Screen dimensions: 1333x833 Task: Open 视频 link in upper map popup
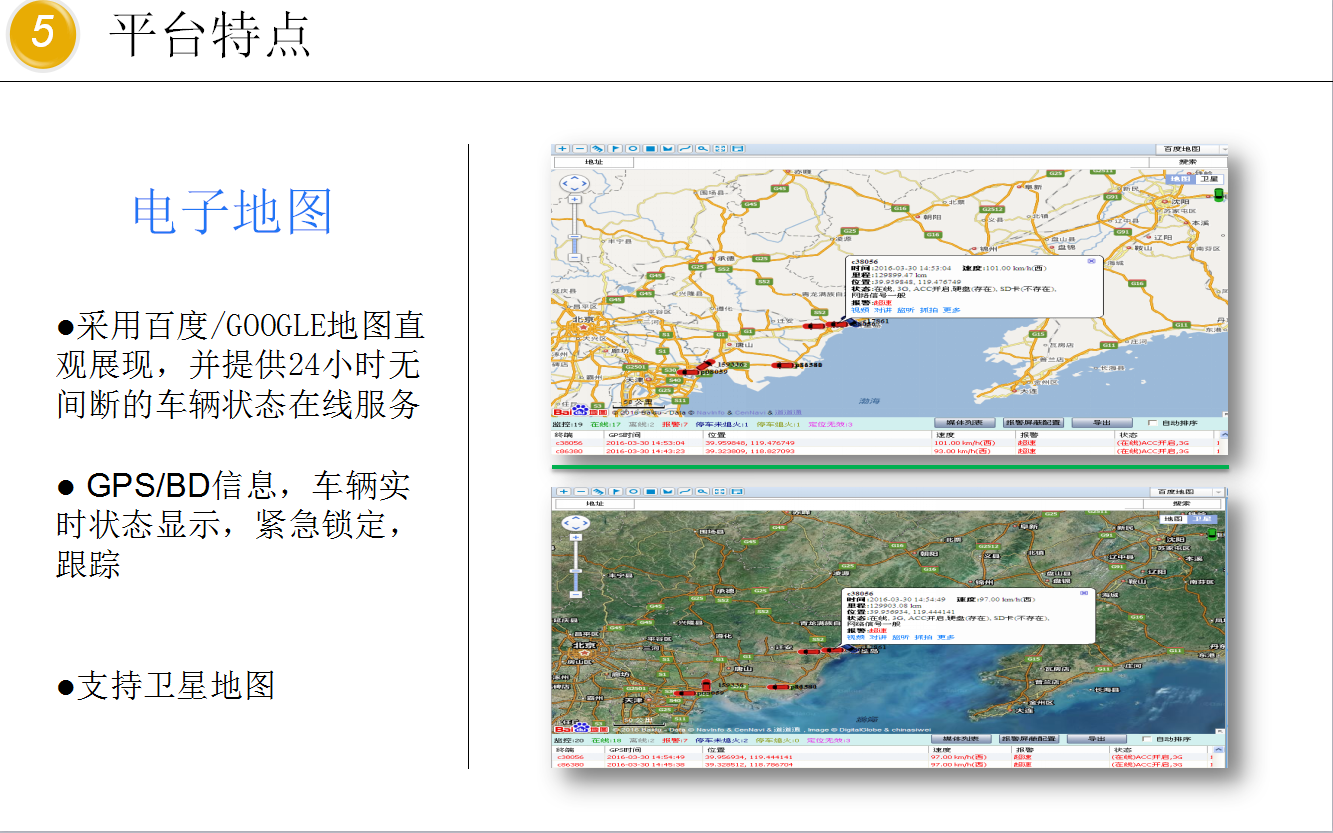tap(860, 310)
